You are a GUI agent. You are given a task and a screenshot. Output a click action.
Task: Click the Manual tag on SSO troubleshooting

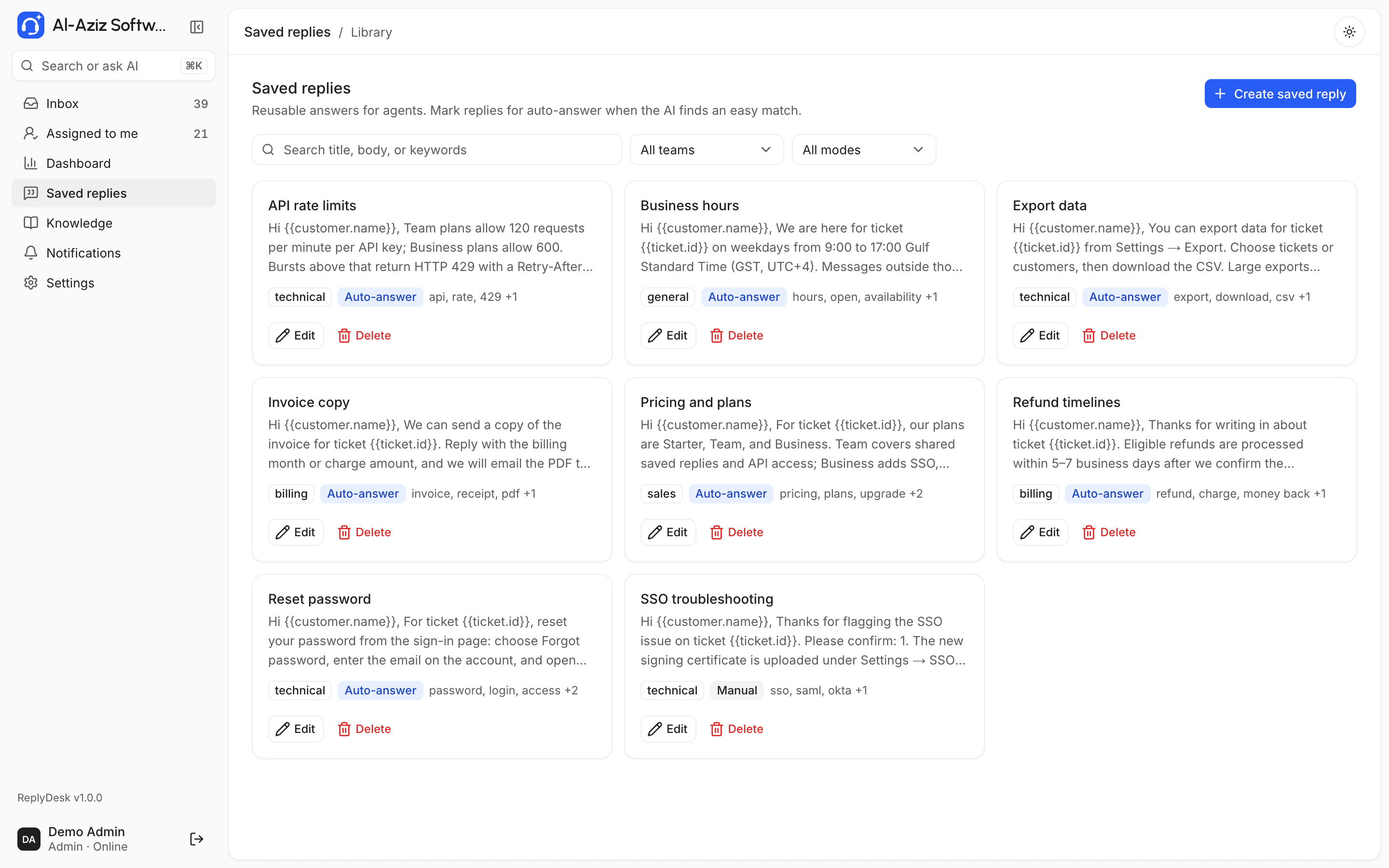pyautogui.click(x=737, y=690)
